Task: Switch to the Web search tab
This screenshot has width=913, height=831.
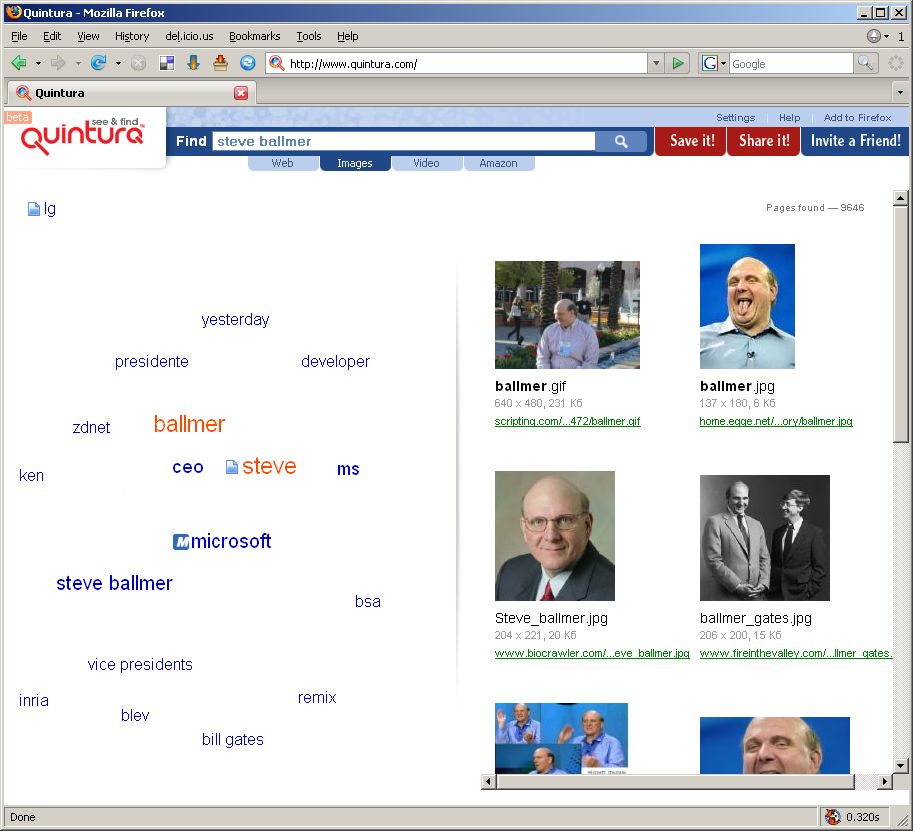Action: [x=283, y=163]
